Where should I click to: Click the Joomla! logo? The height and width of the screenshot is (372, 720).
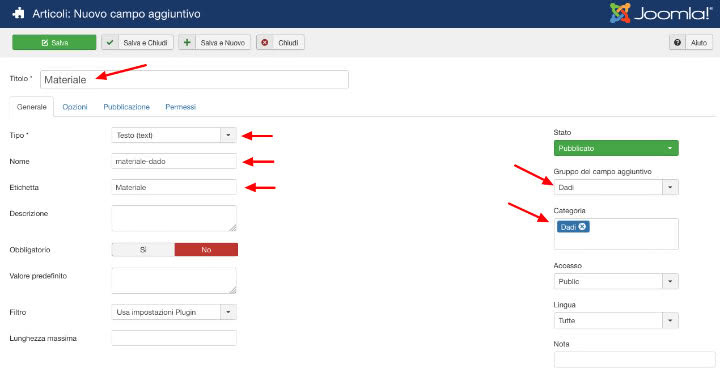661,13
